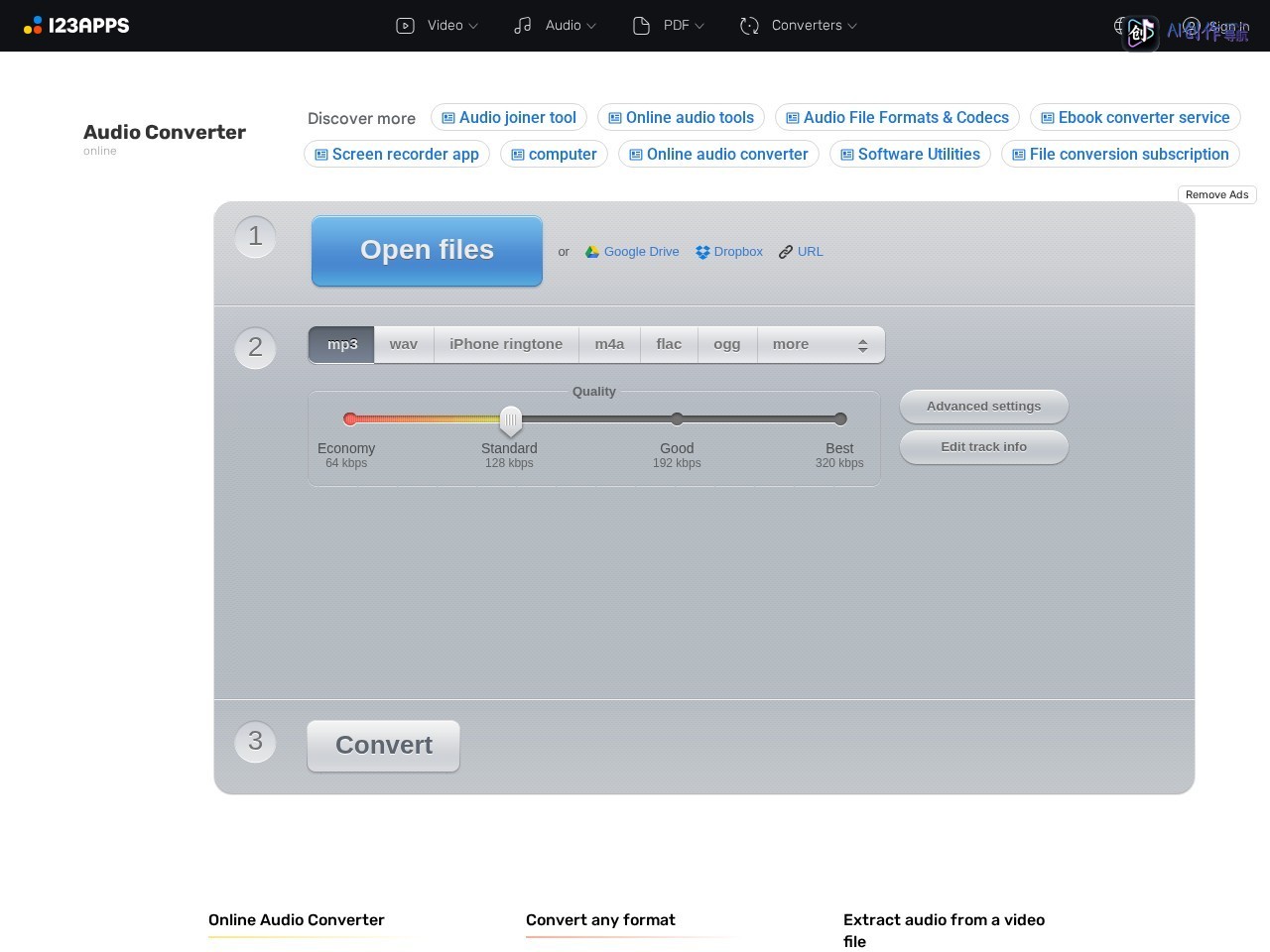Screen dimensions: 1270x952
Task: Expand the Converters menu
Action: pyautogui.click(x=798, y=26)
